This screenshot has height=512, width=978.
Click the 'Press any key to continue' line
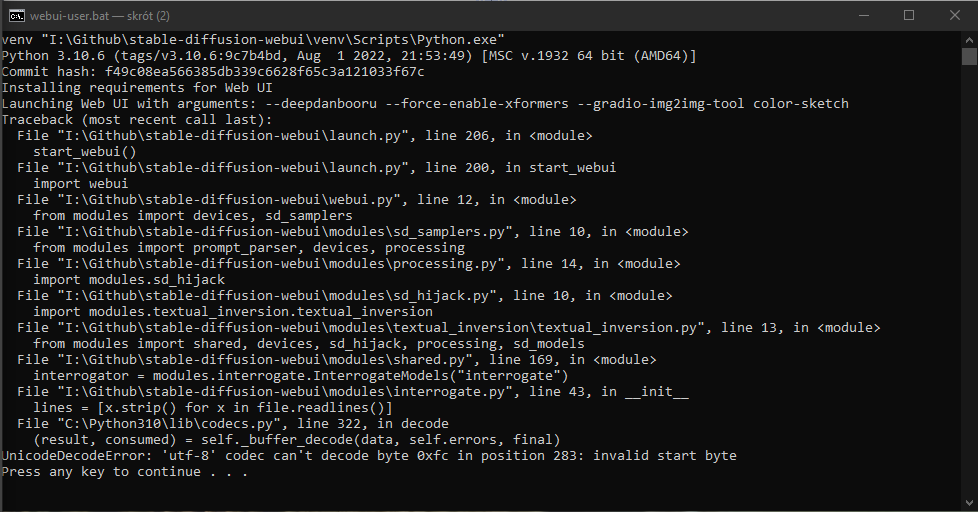point(125,472)
